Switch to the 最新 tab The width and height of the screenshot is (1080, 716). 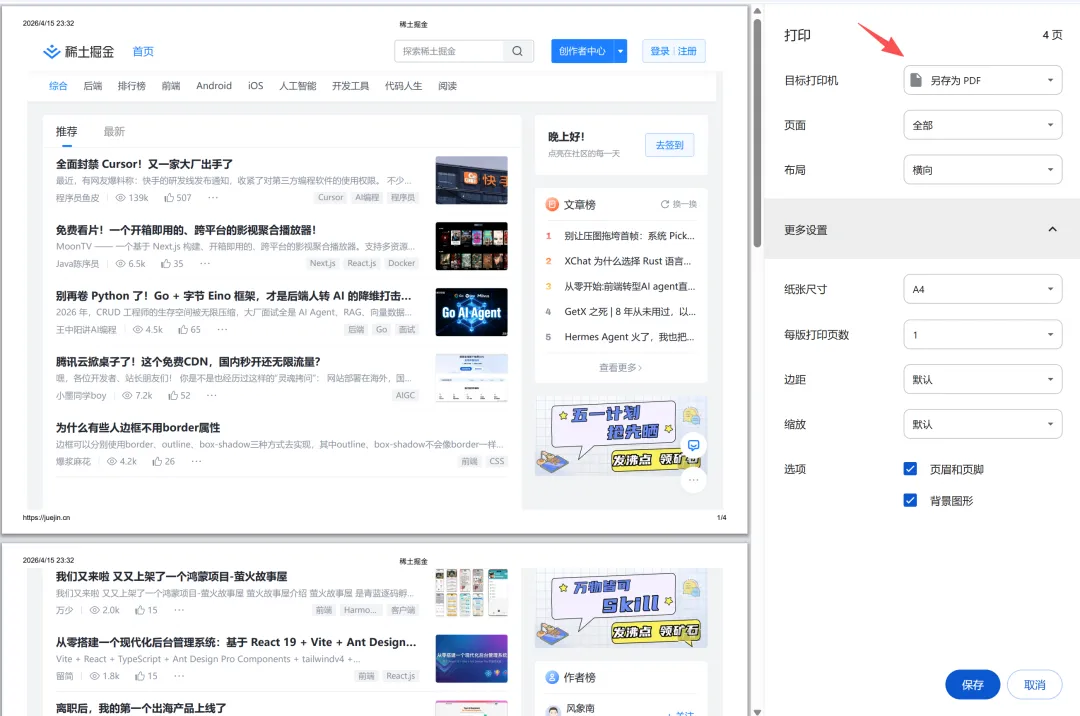(114, 131)
